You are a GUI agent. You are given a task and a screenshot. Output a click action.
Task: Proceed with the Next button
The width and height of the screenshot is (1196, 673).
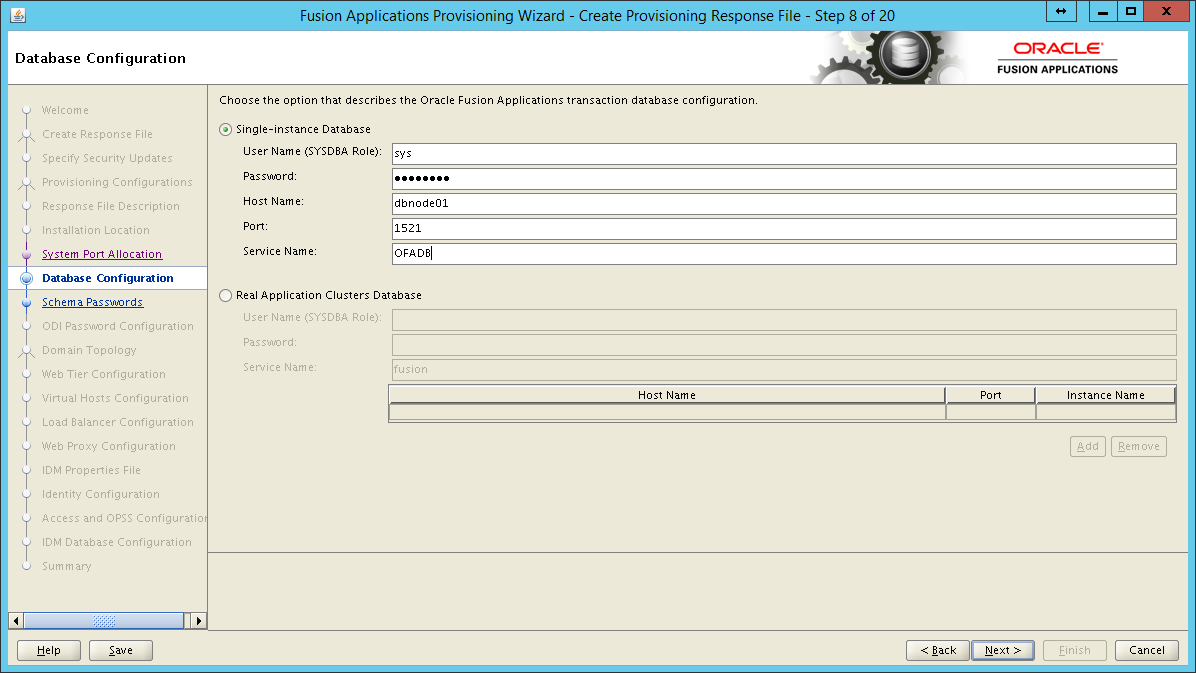1002,650
